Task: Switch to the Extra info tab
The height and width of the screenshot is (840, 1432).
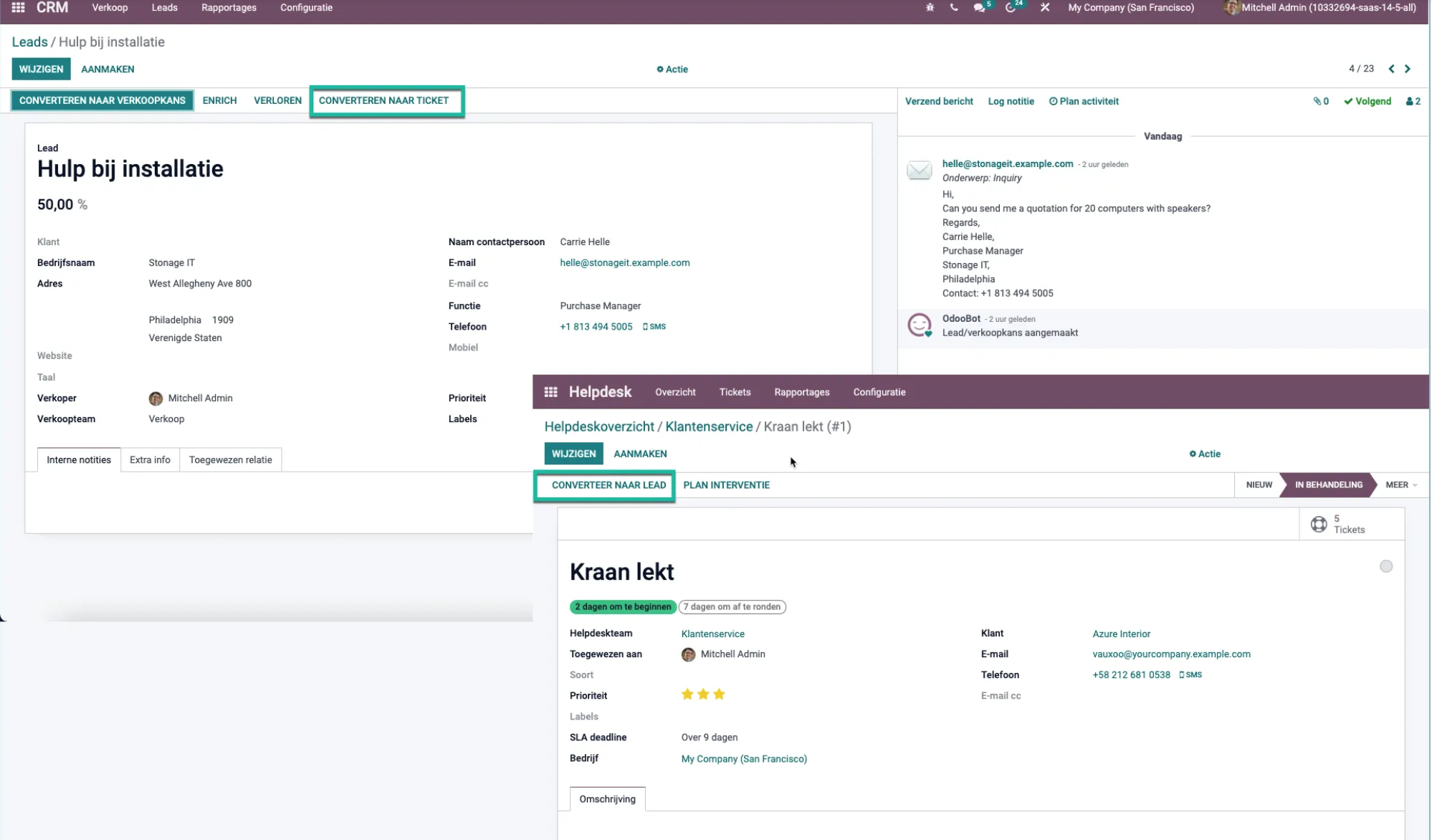Action: point(150,459)
